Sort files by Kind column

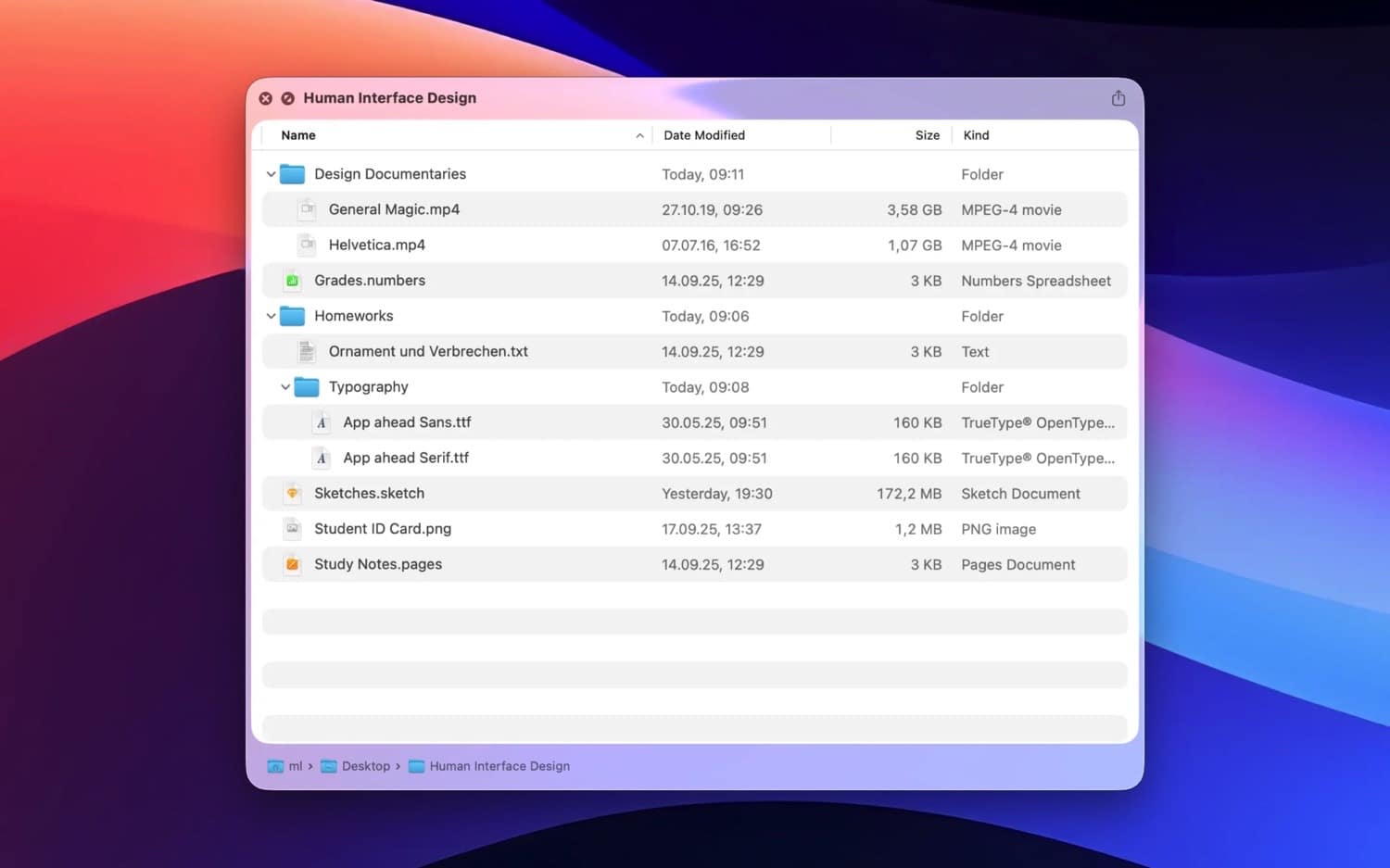[x=976, y=135]
